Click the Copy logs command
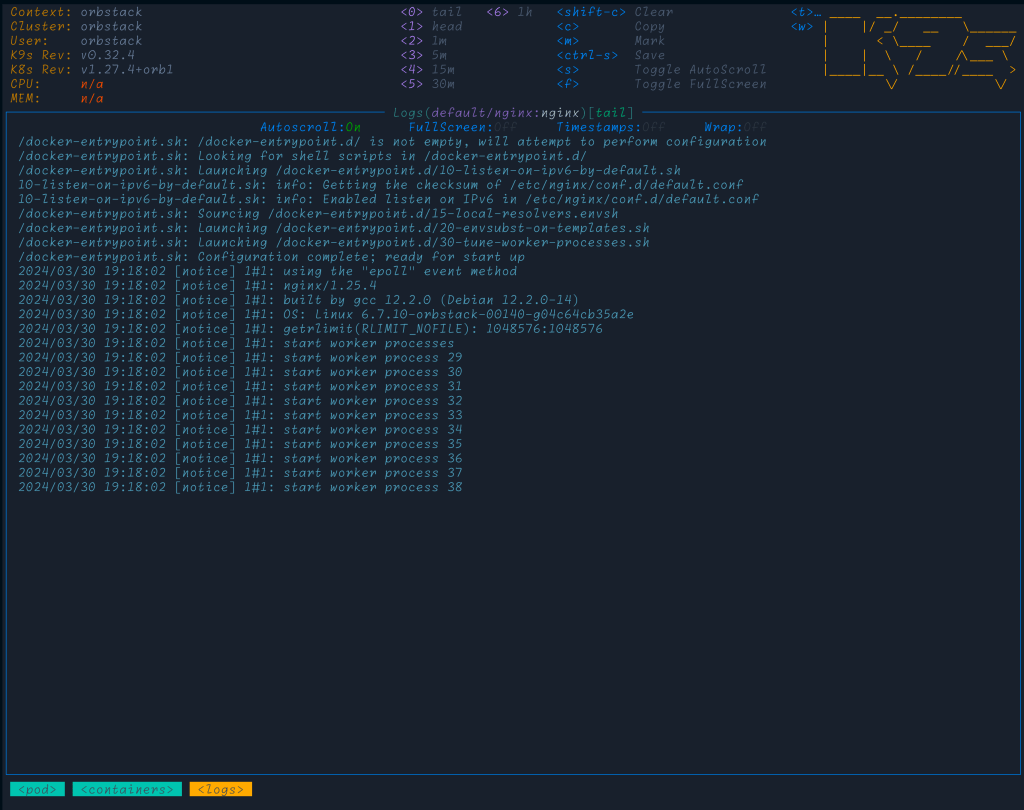The height and width of the screenshot is (810, 1024). coord(649,27)
